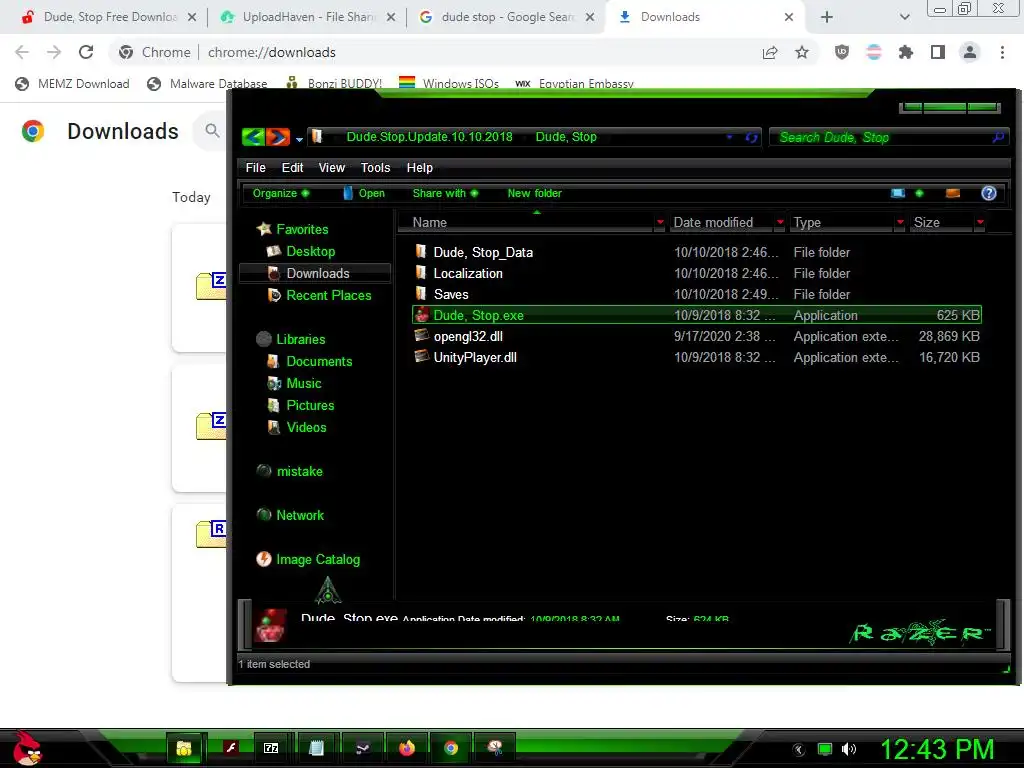Image resolution: width=1024 pixels, height=768 pixels.
Task: Switch to dude stop Google Search tab
Action: coord(507,17)
